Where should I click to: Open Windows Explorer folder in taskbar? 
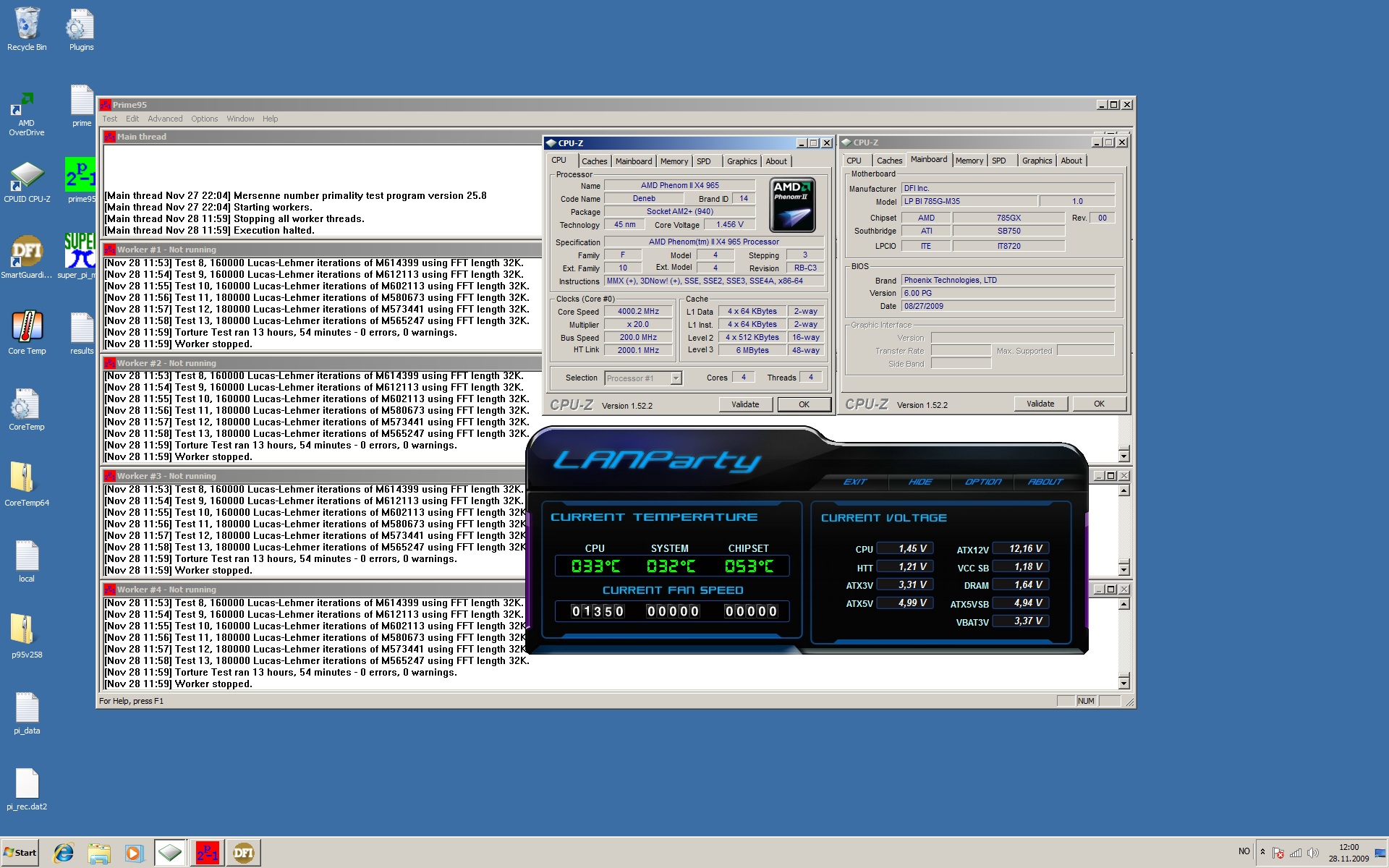click(x=99, y=853)
